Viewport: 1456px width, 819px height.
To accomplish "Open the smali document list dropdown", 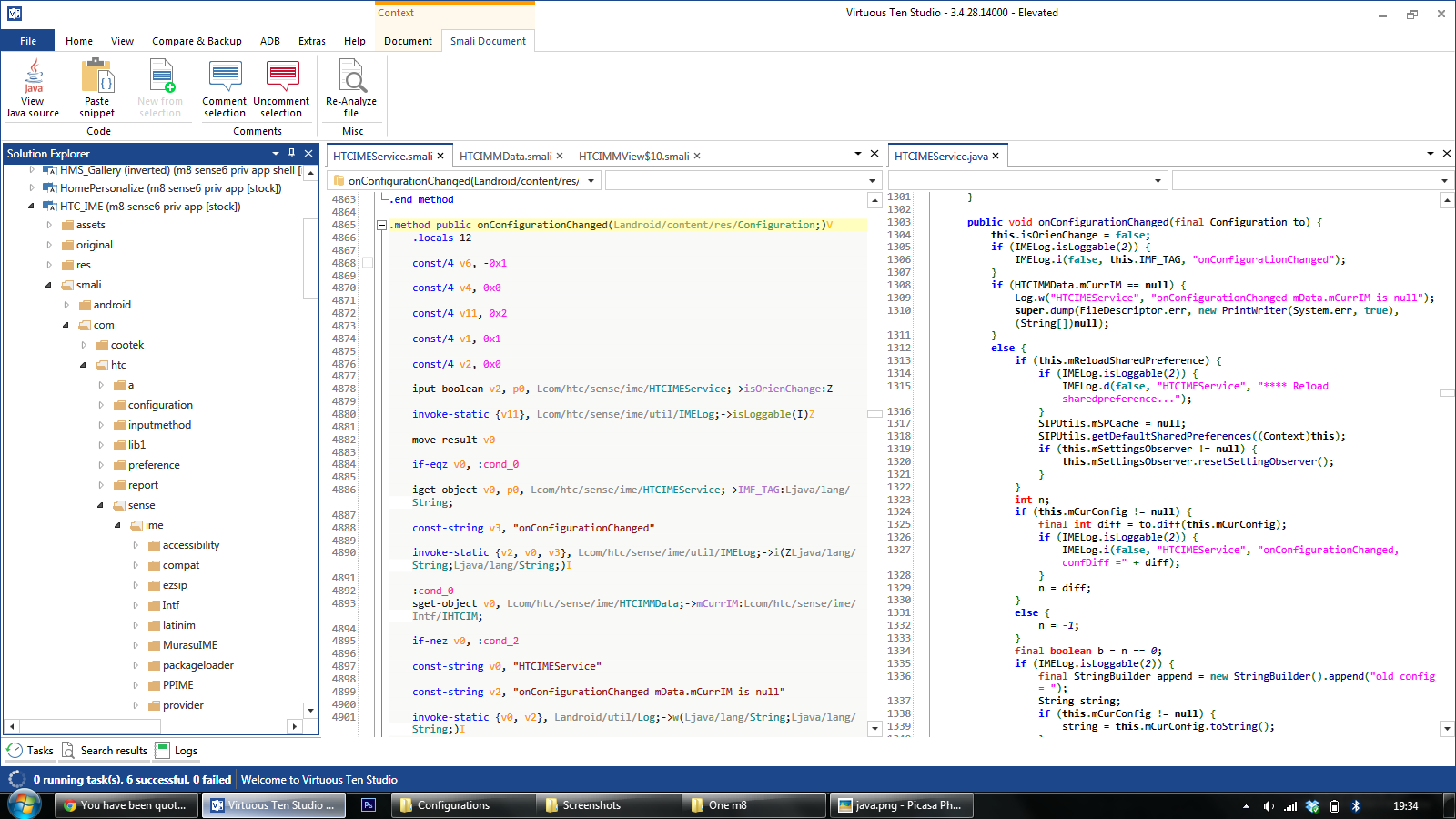I will [857, 154].
